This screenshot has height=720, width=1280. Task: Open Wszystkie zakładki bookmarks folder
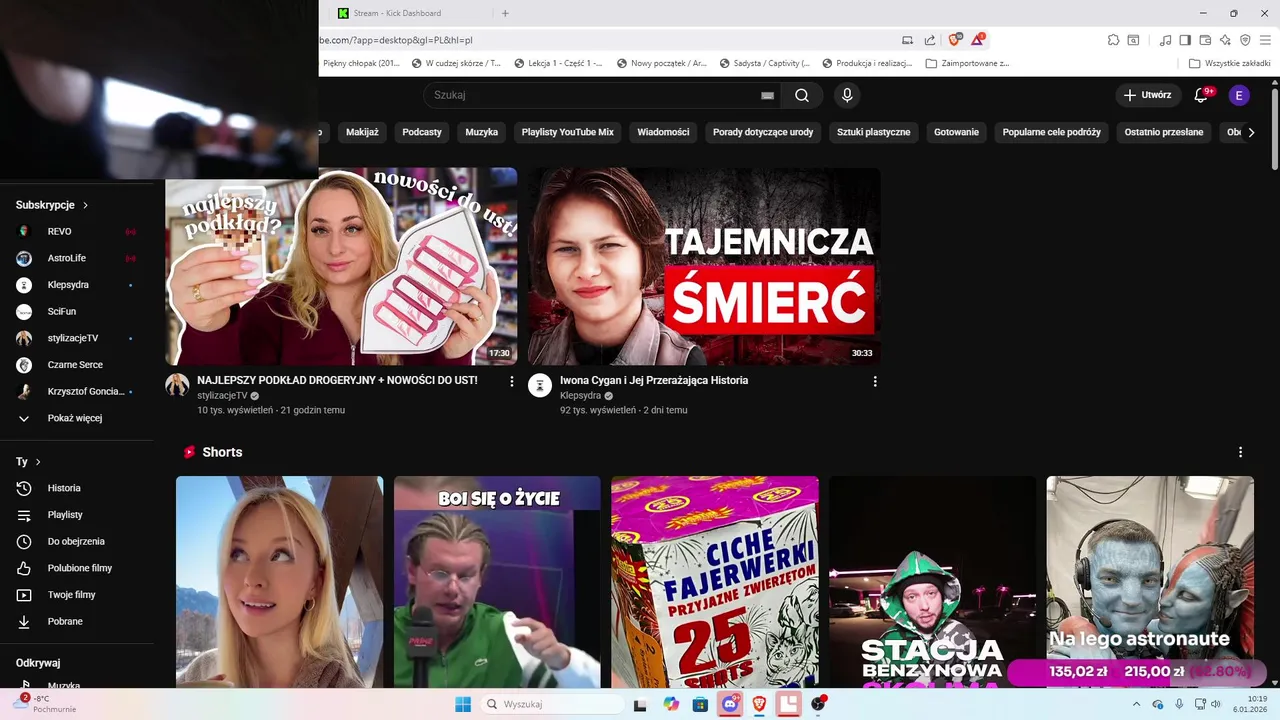pos(1230,63)
